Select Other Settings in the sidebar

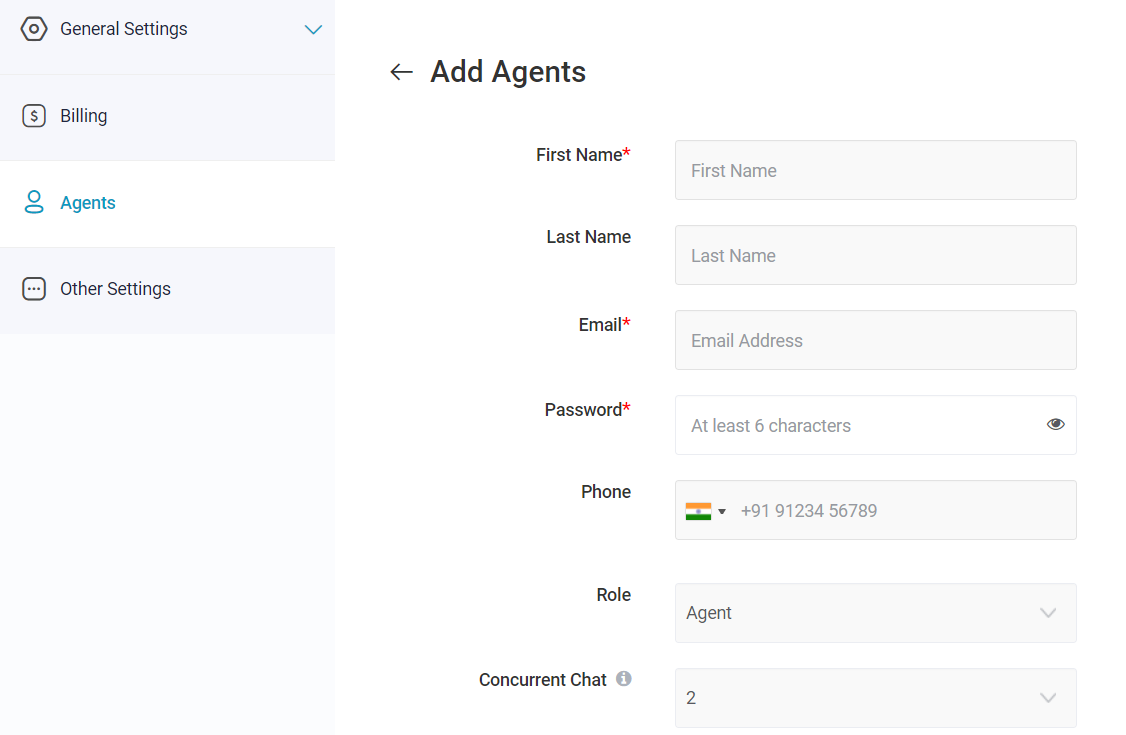(167, 289)
